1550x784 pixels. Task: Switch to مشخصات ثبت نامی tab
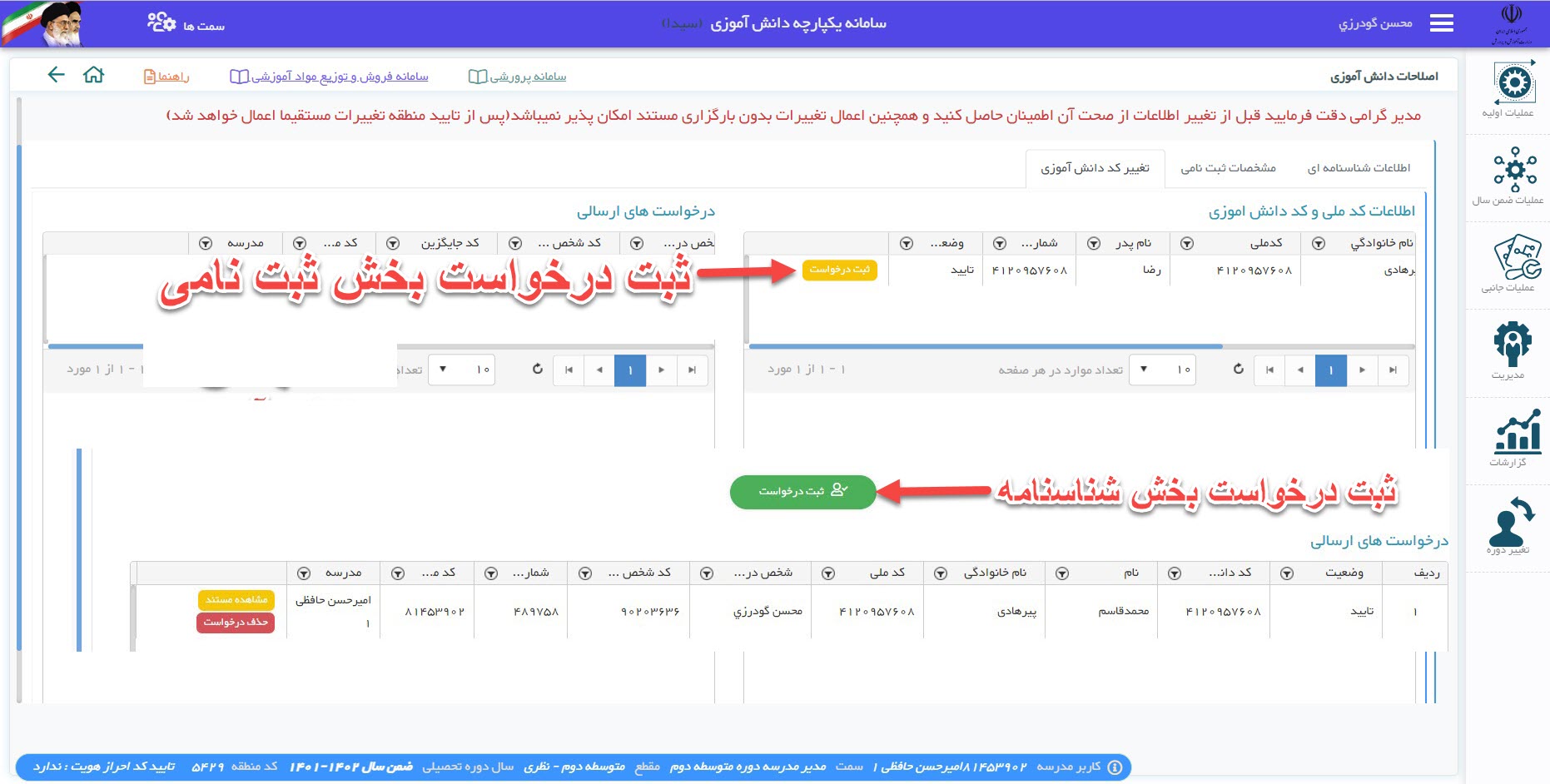(1228, 168)
